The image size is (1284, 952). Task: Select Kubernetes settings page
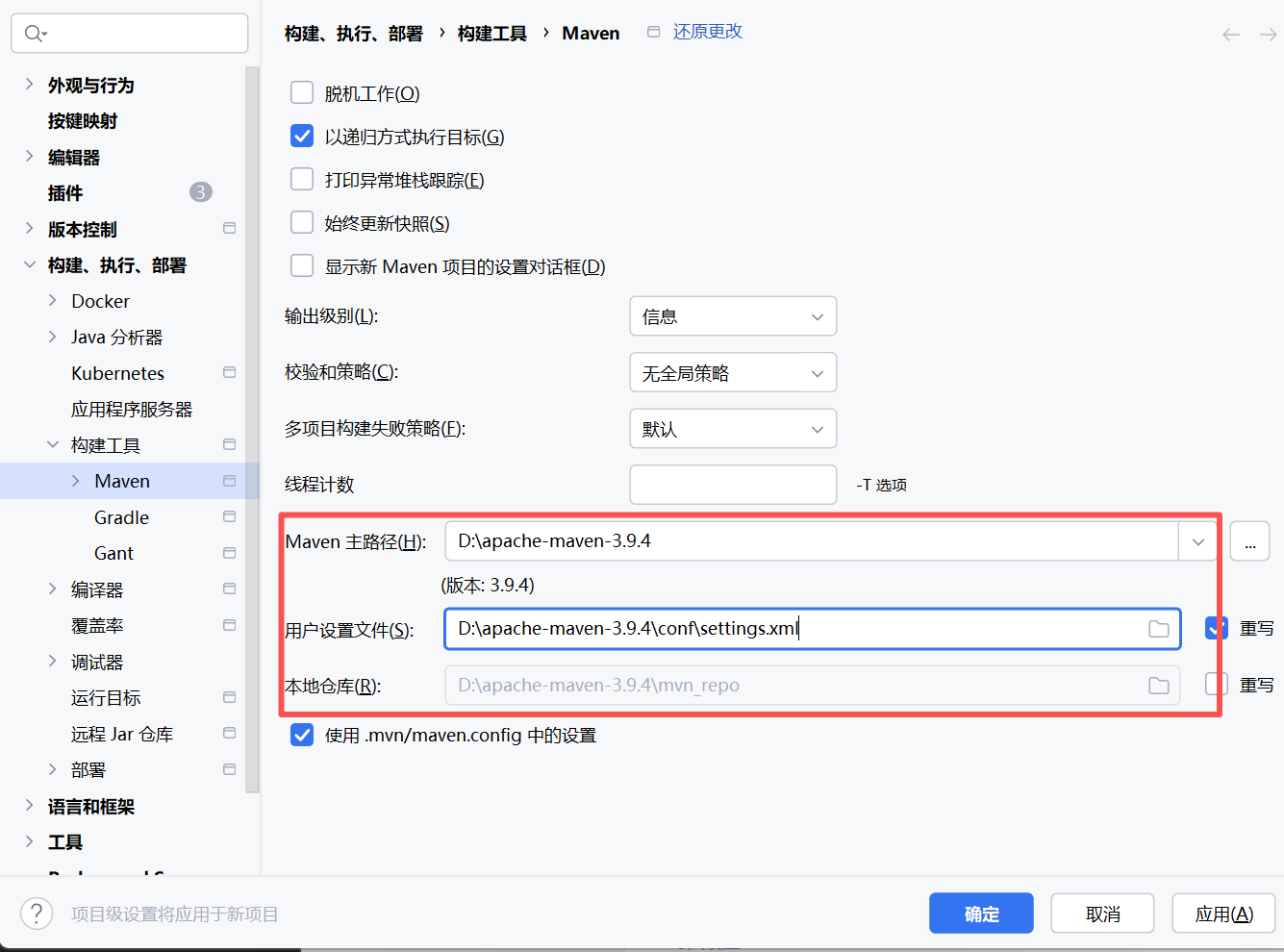pyautogui.click(x=117, y=373)
